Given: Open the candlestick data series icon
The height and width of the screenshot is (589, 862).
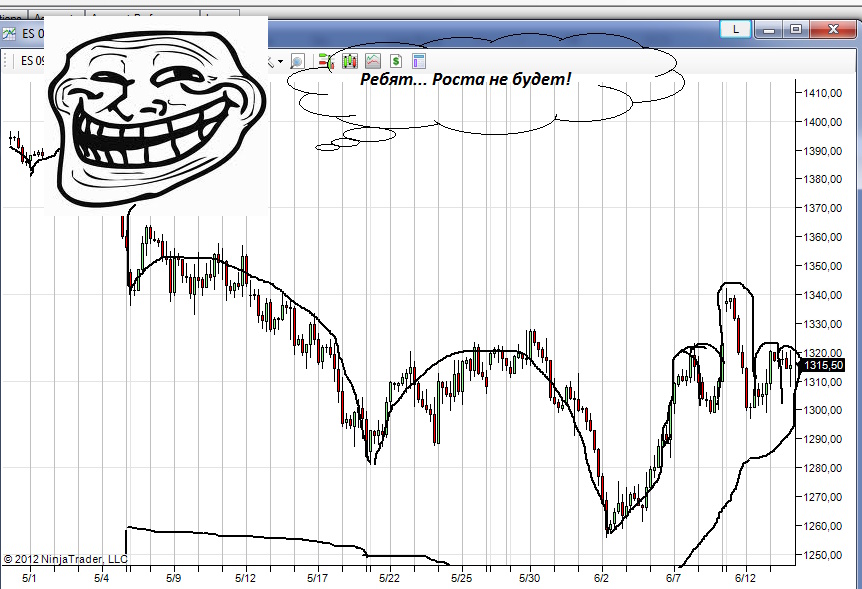Looking at the screenshot, I should (x=350, y=61).
